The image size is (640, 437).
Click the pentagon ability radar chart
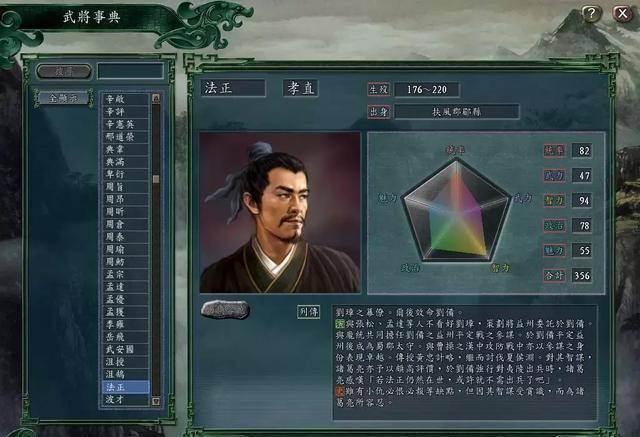pos(456,210)
